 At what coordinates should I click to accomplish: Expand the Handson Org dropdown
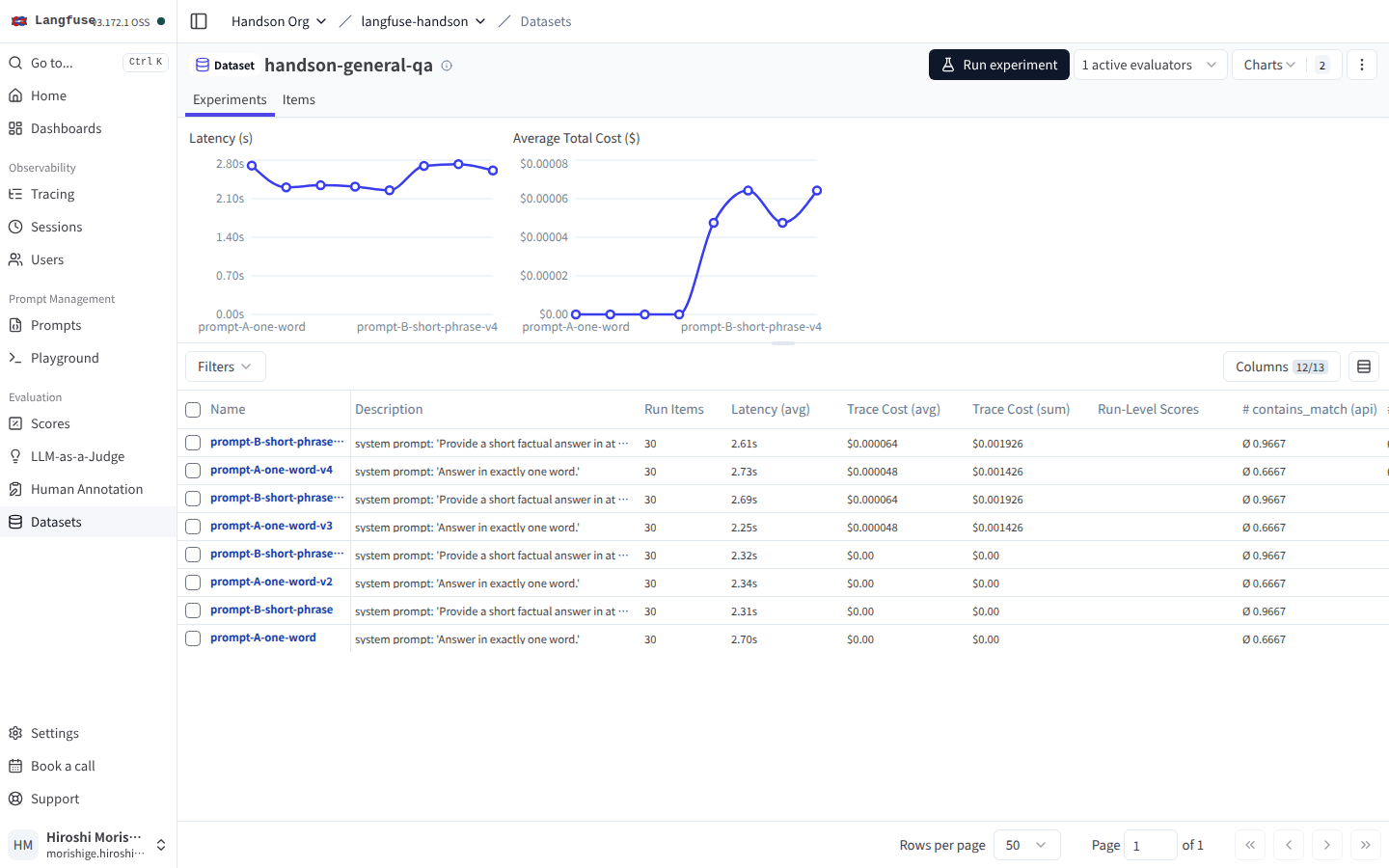coord(279,21)
